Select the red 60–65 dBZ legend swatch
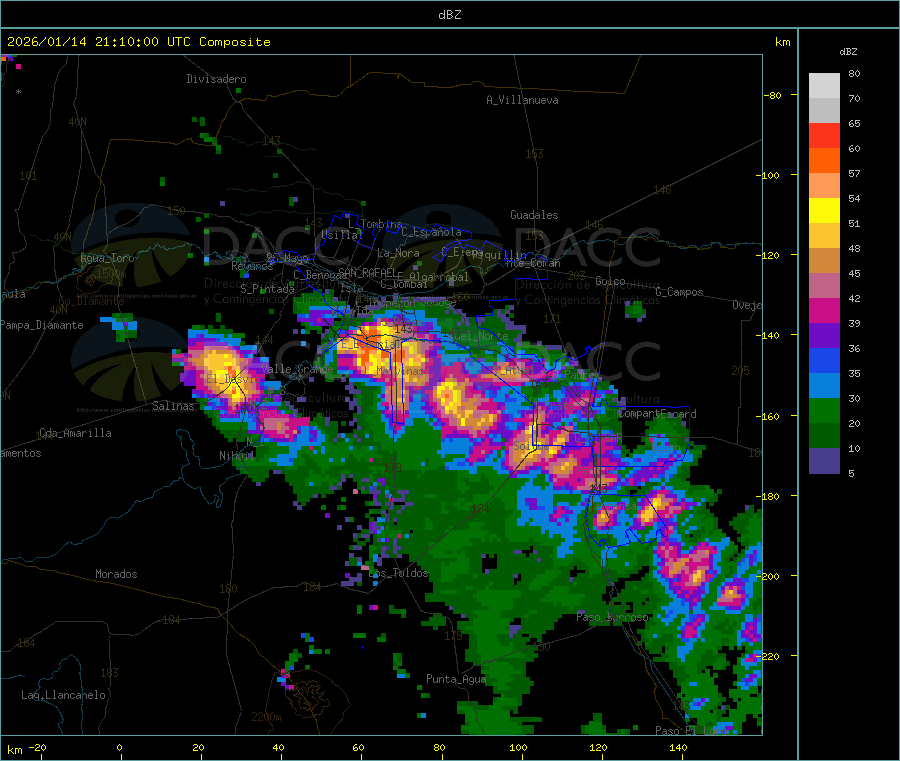This screenshot has width=900, height=761. point(824,136)
